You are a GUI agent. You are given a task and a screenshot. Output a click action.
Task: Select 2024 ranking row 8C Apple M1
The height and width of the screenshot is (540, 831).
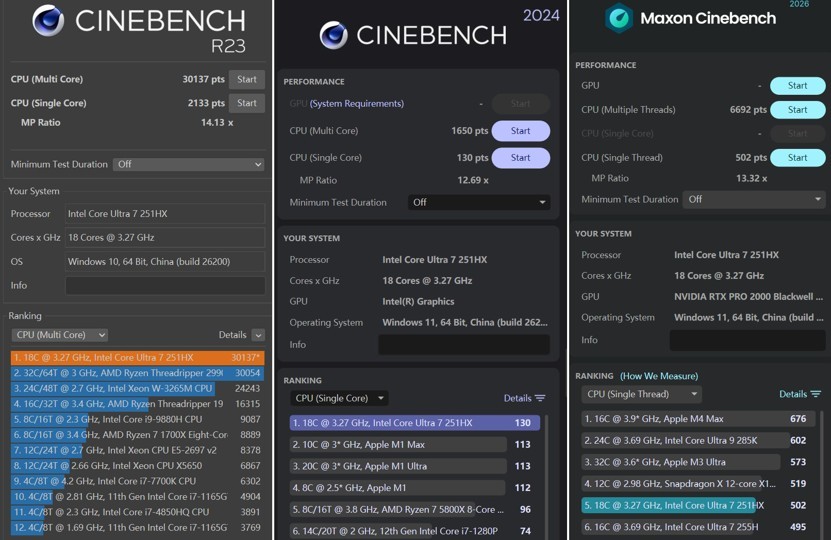coord(415,488)
